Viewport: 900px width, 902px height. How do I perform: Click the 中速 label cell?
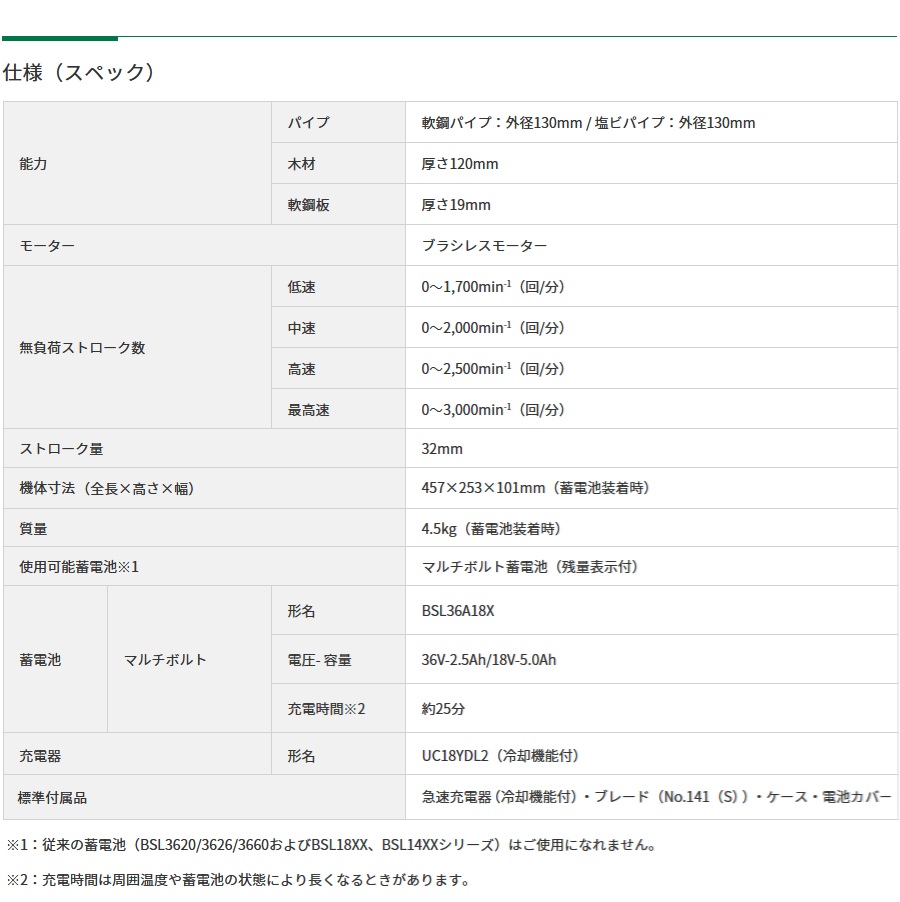pyautogui.click(x=338, y=327)
